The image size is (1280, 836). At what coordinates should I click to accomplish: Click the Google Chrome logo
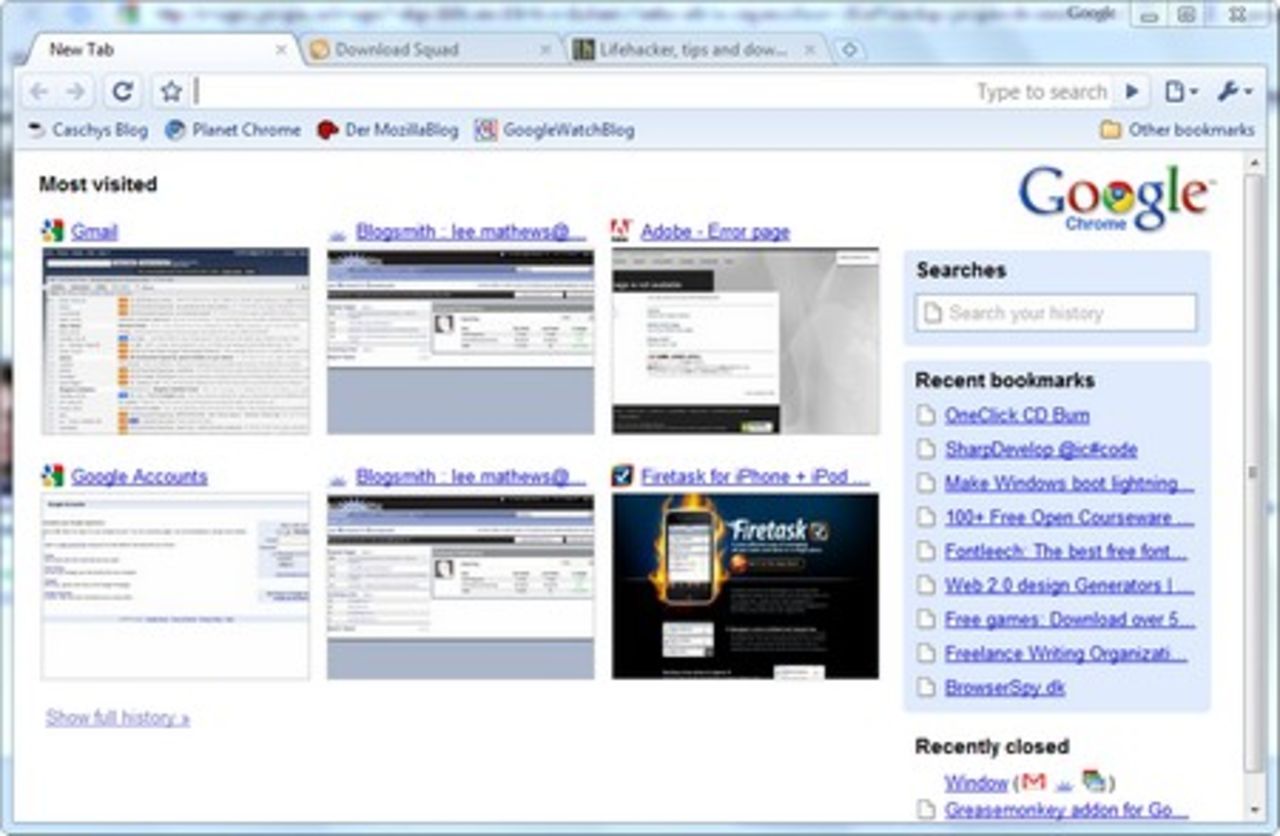[x=1113, y=198]
